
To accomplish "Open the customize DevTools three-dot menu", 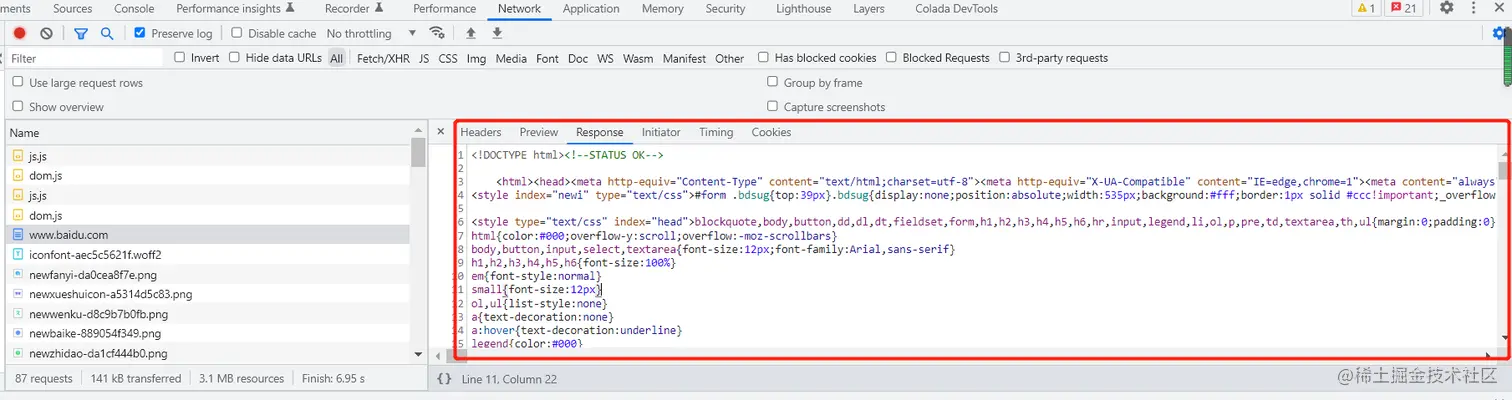I will point(1475,8).
